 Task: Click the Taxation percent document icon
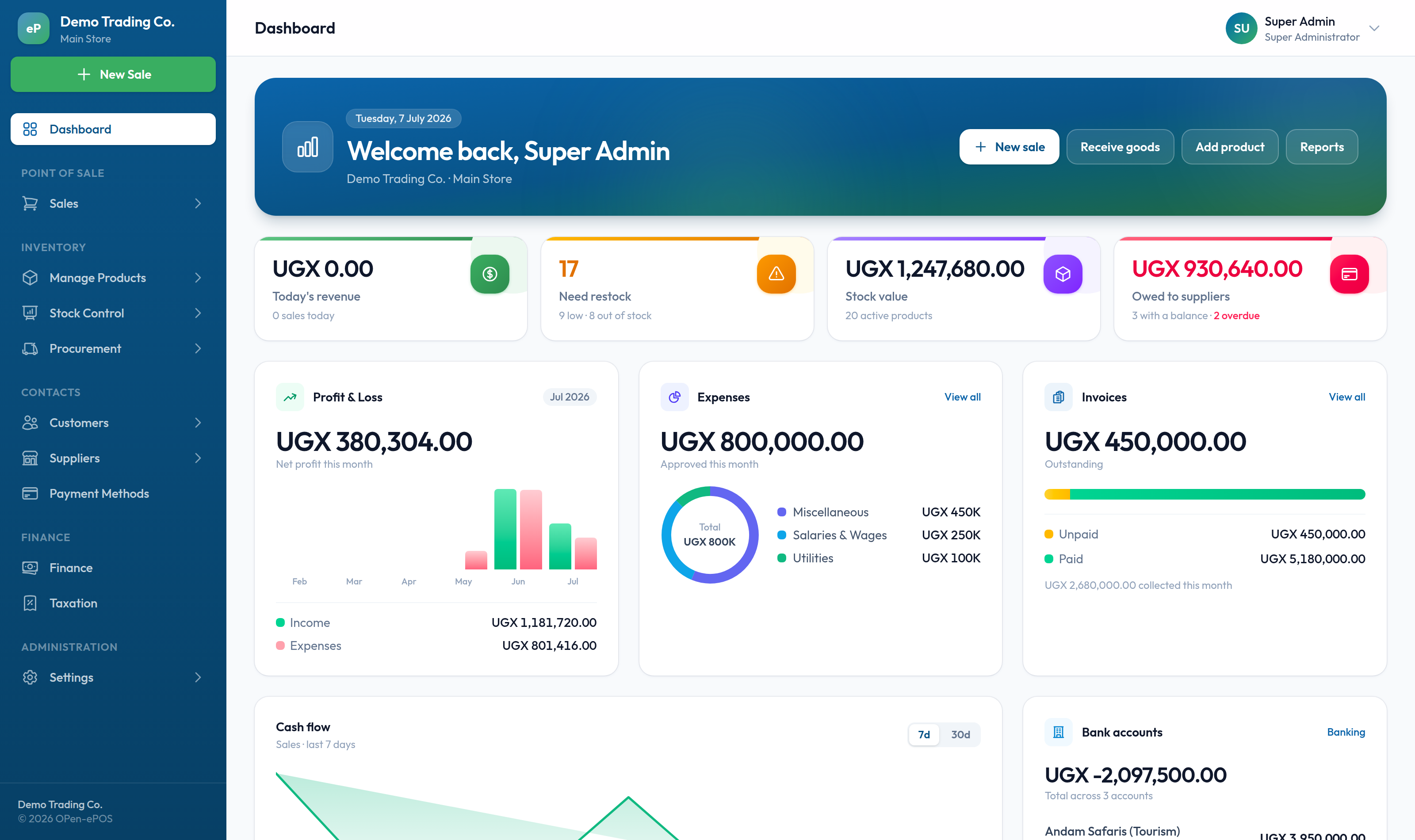pyautogui.click(x=30, y=603)
